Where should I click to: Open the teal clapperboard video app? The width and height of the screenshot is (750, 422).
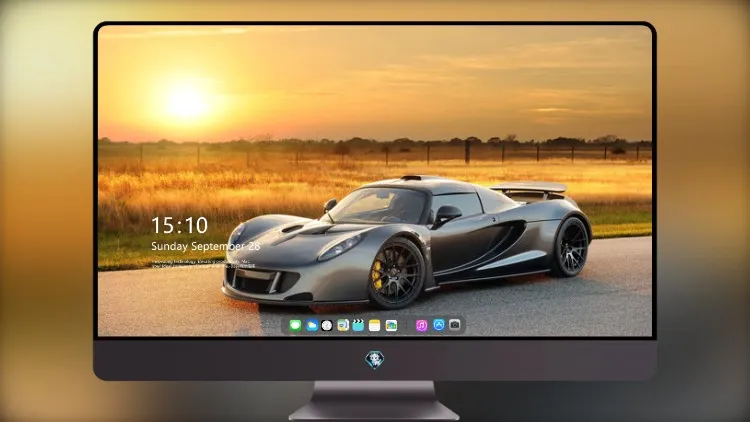click(x=358, y=325)
